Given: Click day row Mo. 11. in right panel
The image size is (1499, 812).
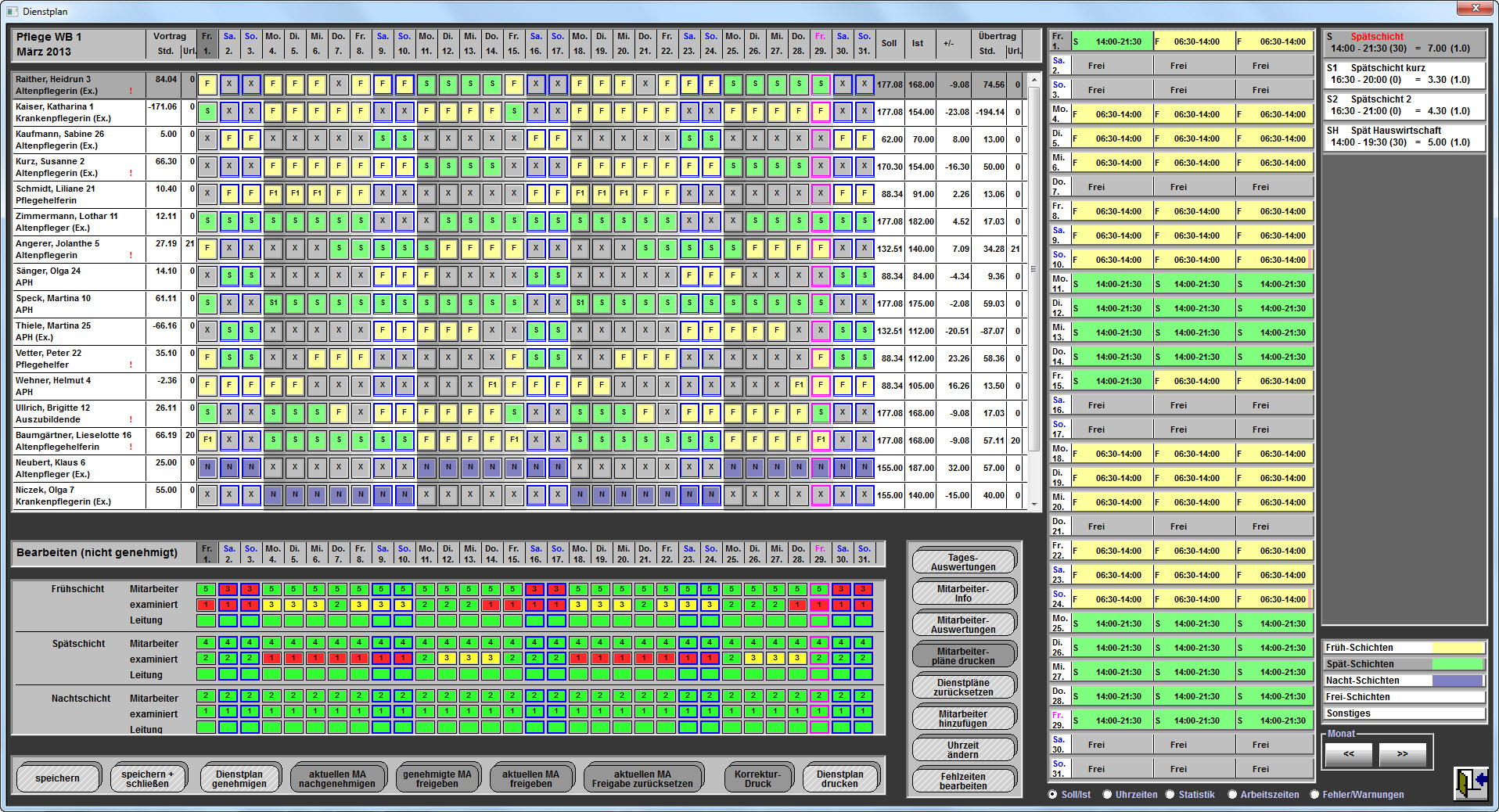Looking at the screenshot, I should [1181, 284].
